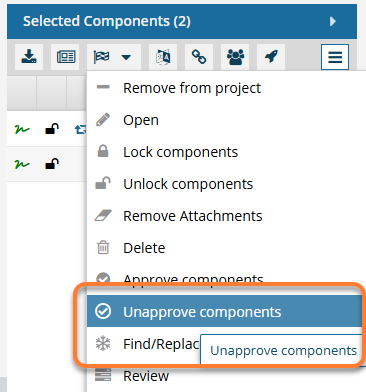Toggle the hamburger menu button

point(335,57)
